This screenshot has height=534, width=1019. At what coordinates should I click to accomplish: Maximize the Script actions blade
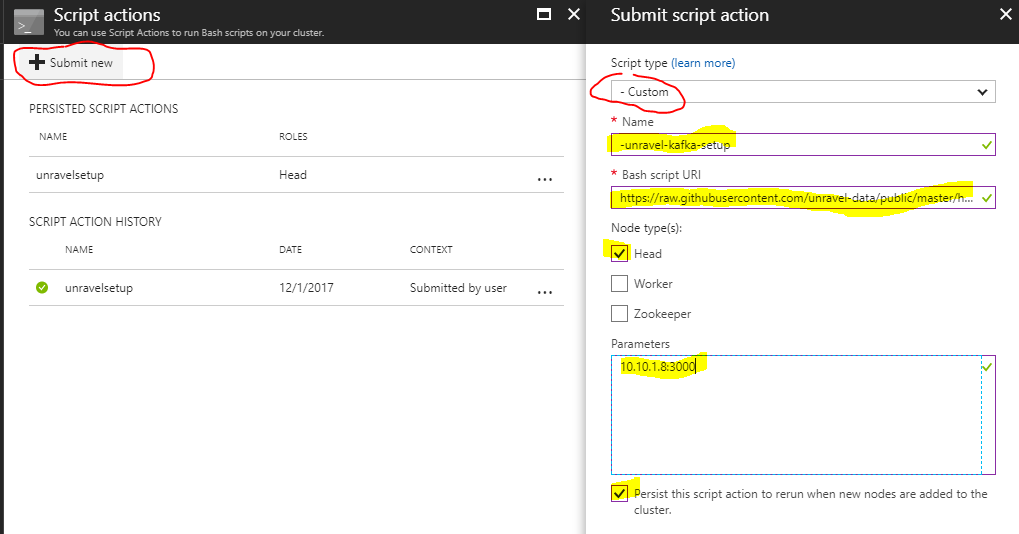(544, 14)
